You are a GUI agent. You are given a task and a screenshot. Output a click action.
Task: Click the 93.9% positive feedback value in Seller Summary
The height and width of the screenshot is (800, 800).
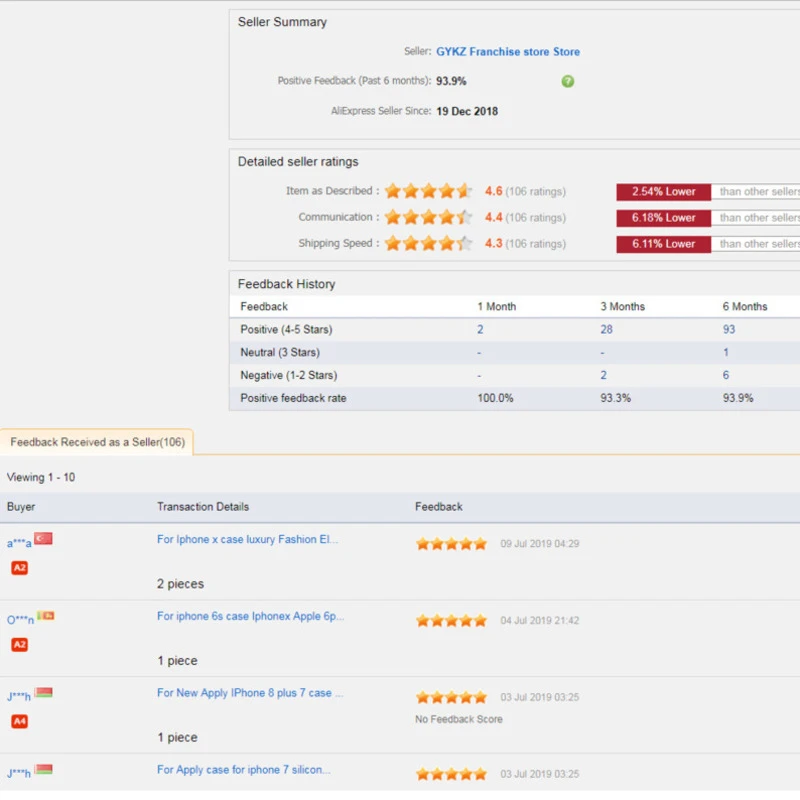(451, 81)
